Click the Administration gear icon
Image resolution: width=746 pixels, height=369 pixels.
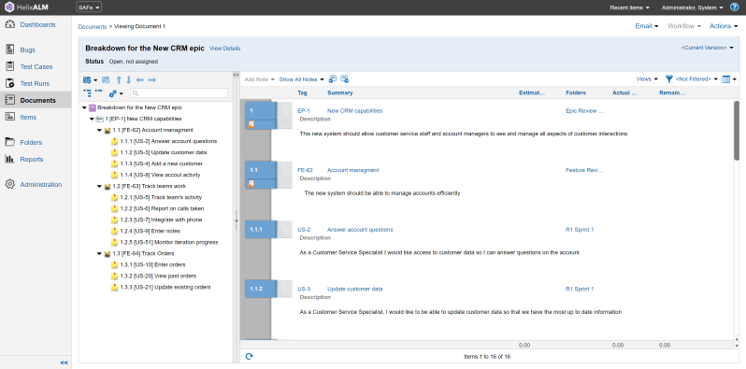coord(10,184)
